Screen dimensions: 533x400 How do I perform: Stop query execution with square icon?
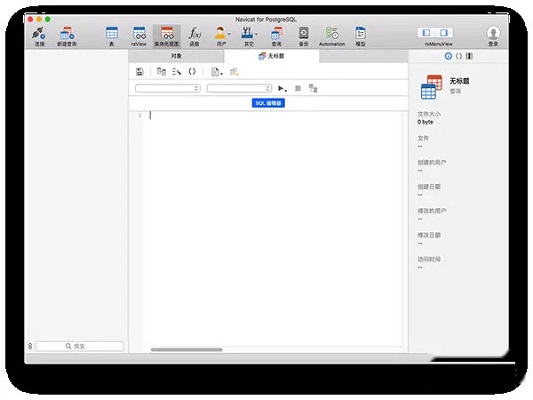coord(298,89)
